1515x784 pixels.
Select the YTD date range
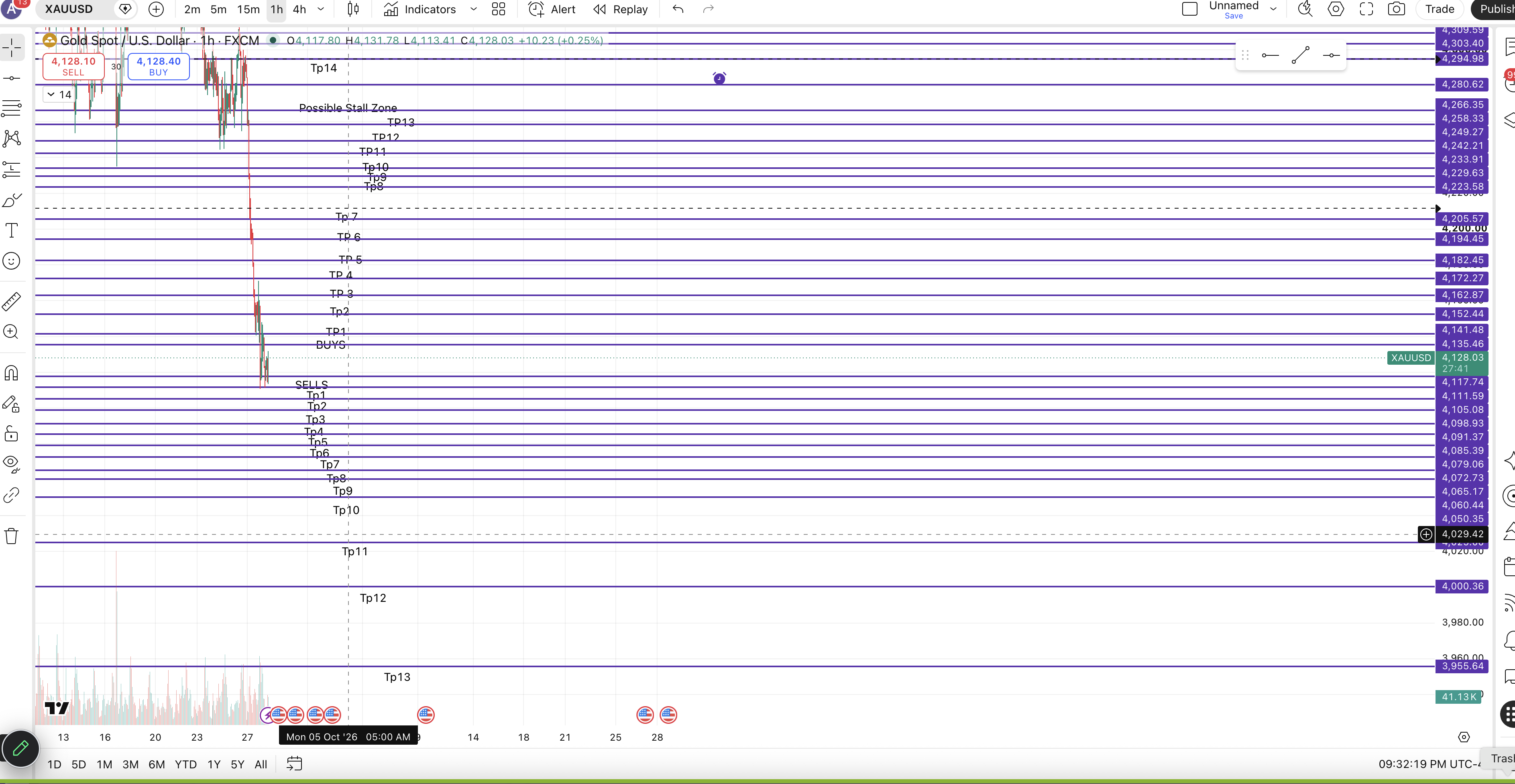point(186,764)
